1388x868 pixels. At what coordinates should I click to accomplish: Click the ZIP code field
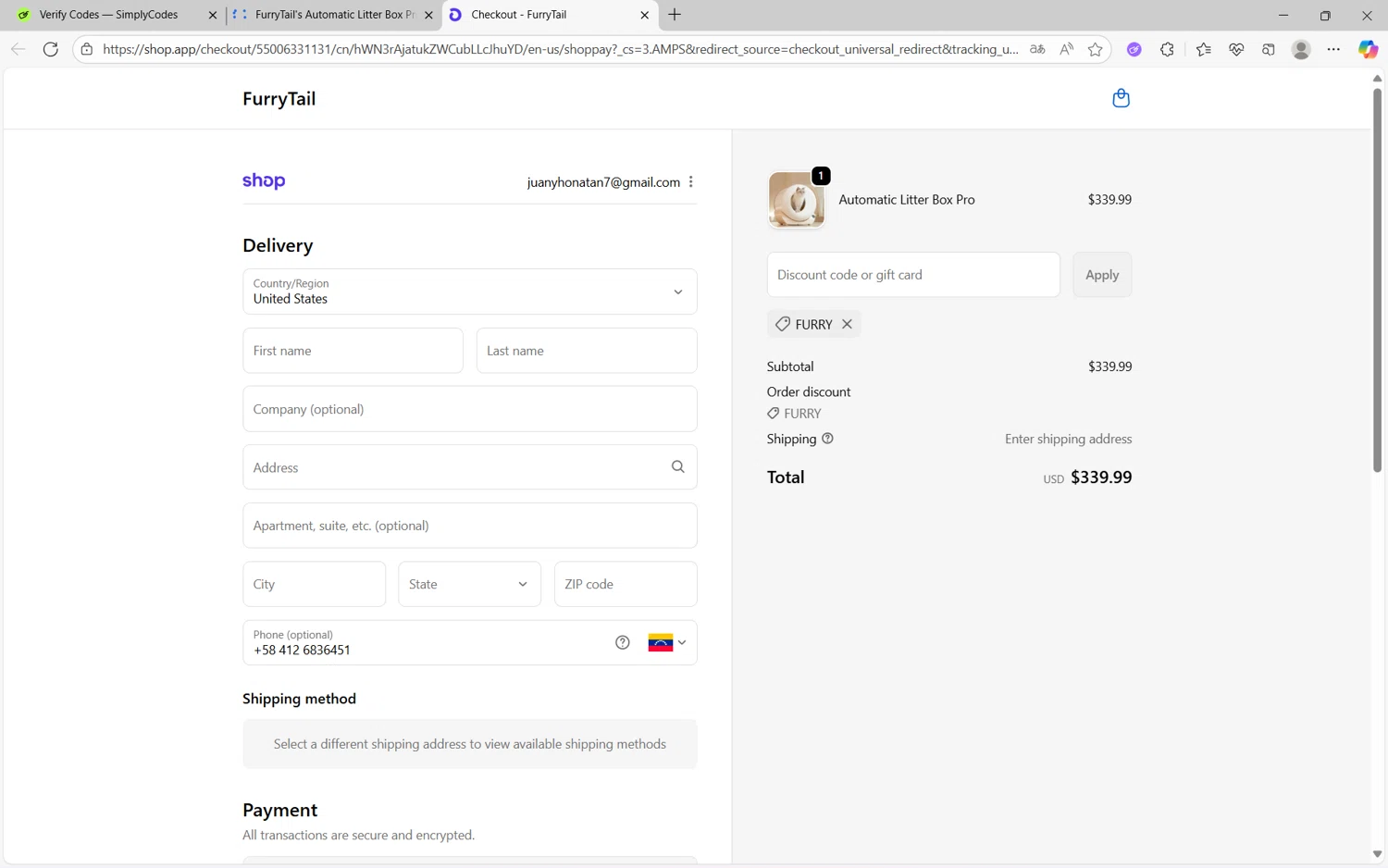point(626,584)
